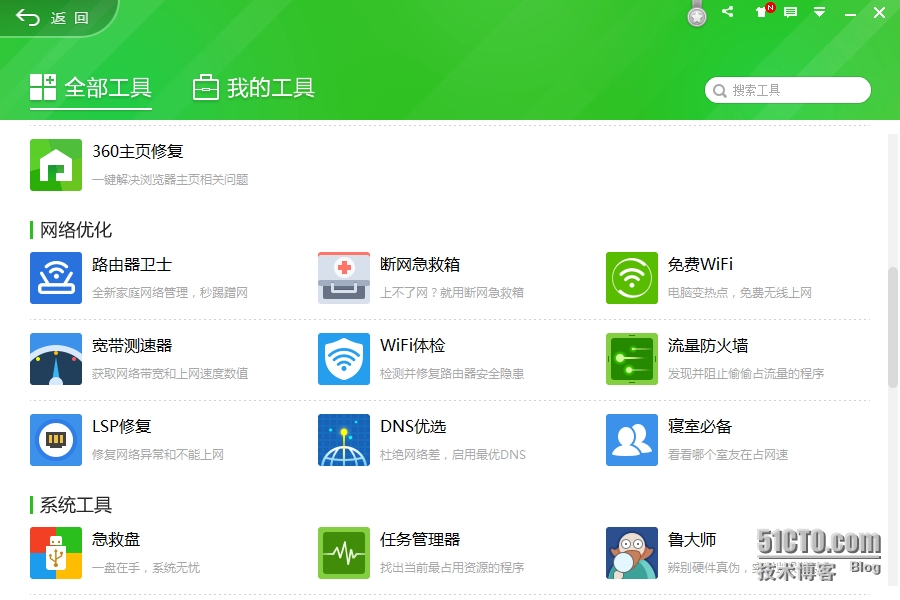
Task: Click the 路由器卫士 title text
Action: (x=132, y=265)
